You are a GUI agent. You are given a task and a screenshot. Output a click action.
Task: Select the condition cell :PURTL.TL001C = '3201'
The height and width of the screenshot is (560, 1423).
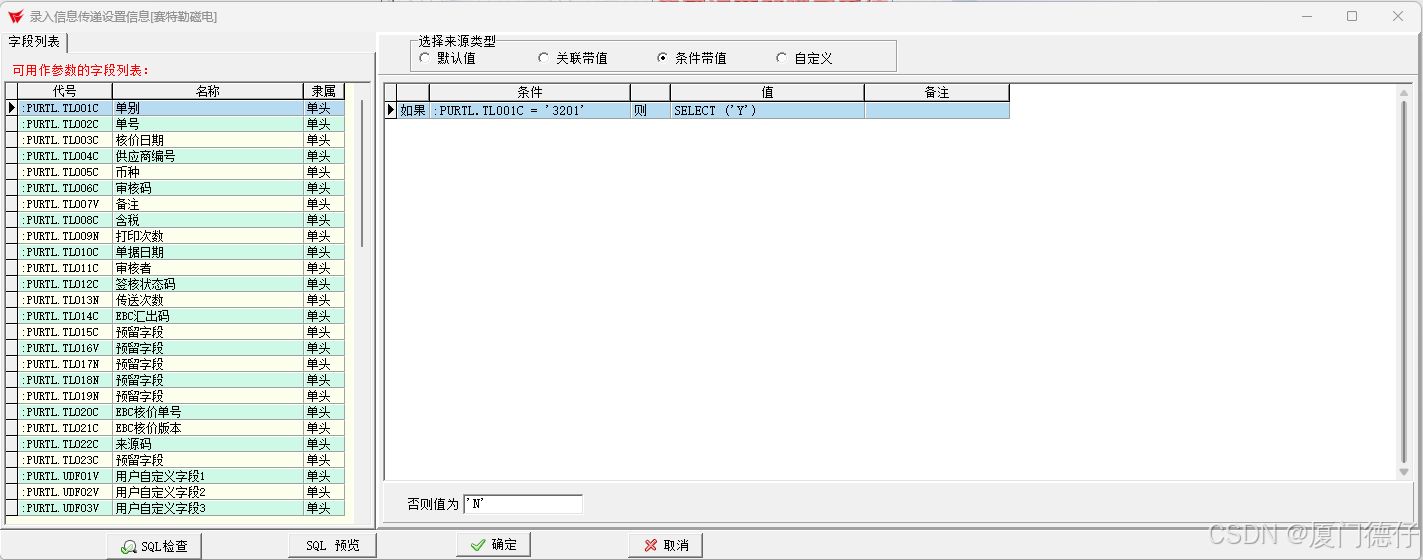click(530, 110)
